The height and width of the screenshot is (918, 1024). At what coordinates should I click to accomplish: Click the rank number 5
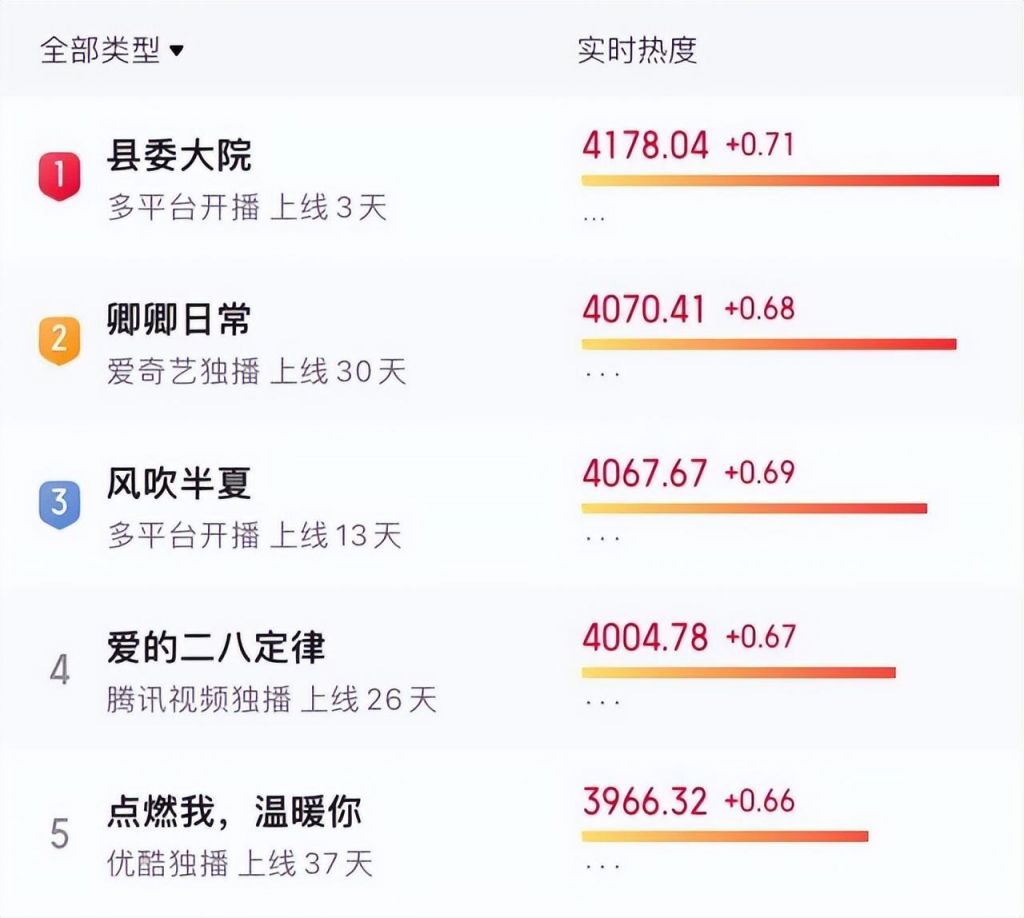pyautogui.click(x=59, y=834)
